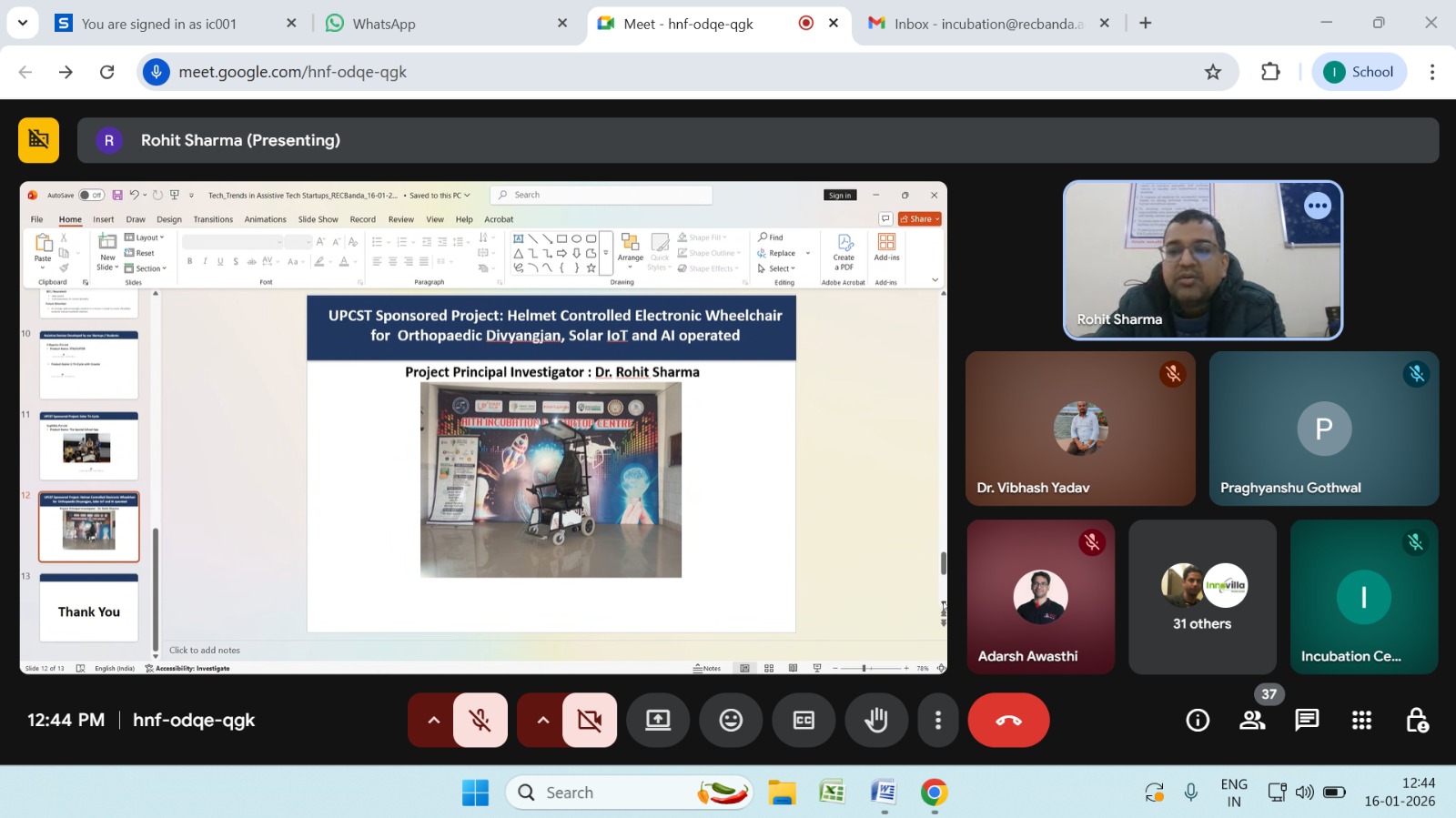Screen dimensions: 1456x818
Task: Open meeting details info icon
Action: (x=1198, y=720)
